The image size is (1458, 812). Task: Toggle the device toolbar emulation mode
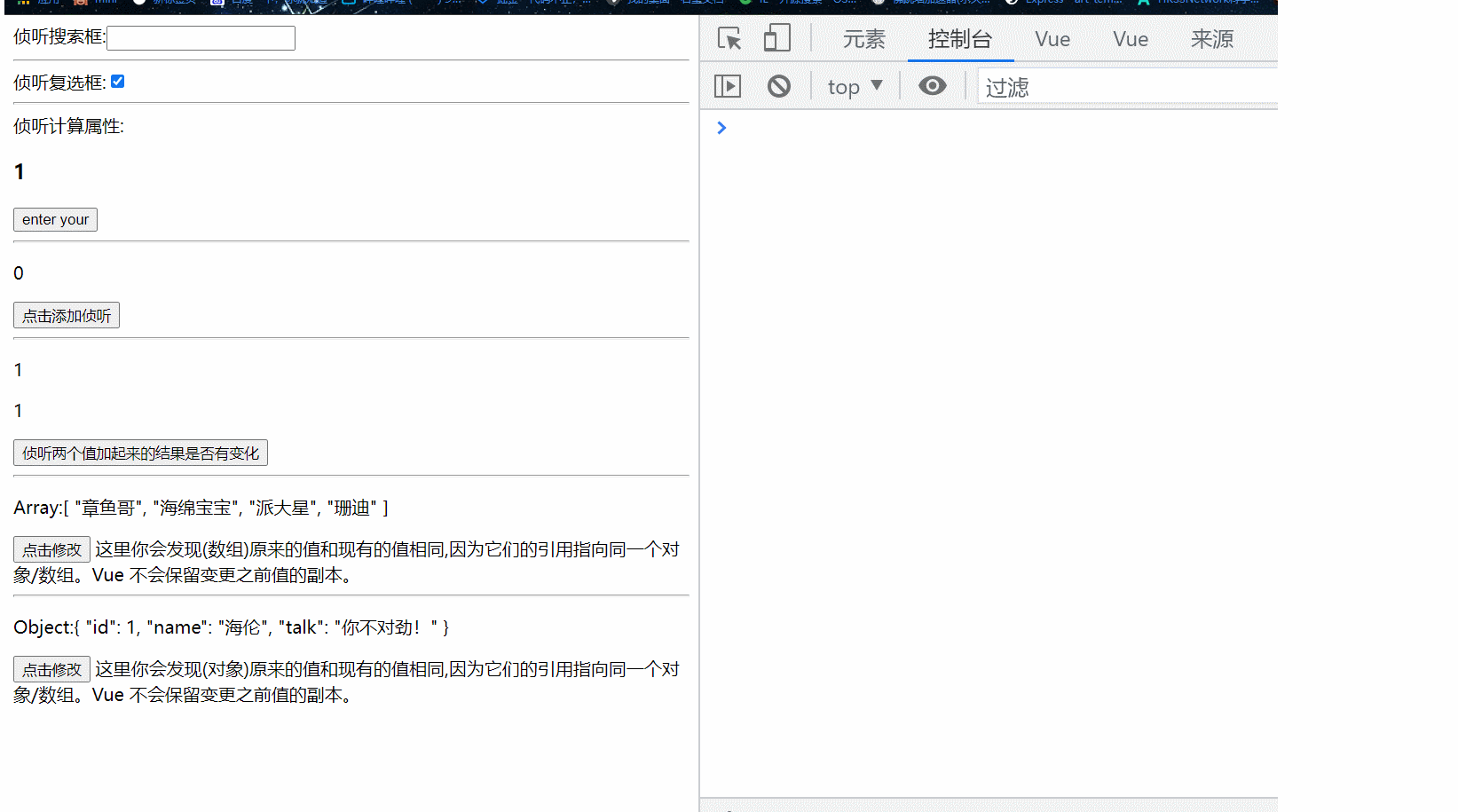[x=776, y=39]
